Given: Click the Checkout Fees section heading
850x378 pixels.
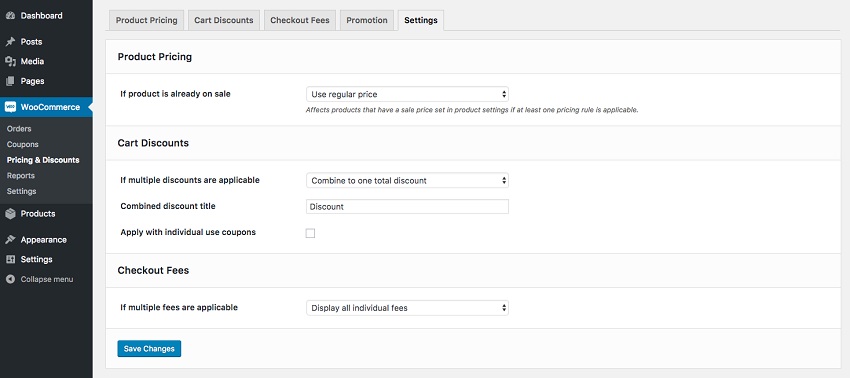Looking at the screenshot, I should (153, 270).
